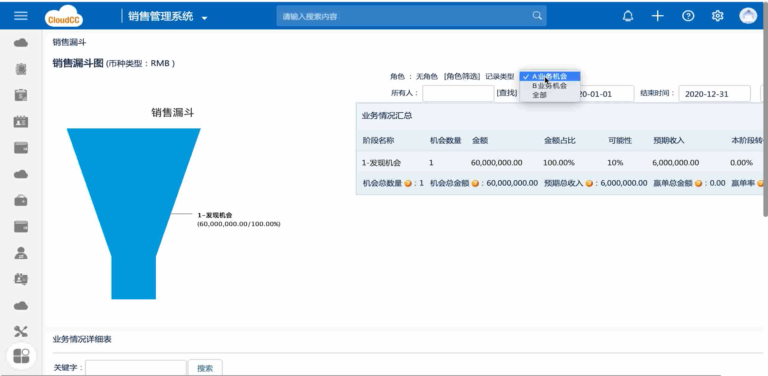Click the 1-发现机会 funnel label

pos(215,215)
